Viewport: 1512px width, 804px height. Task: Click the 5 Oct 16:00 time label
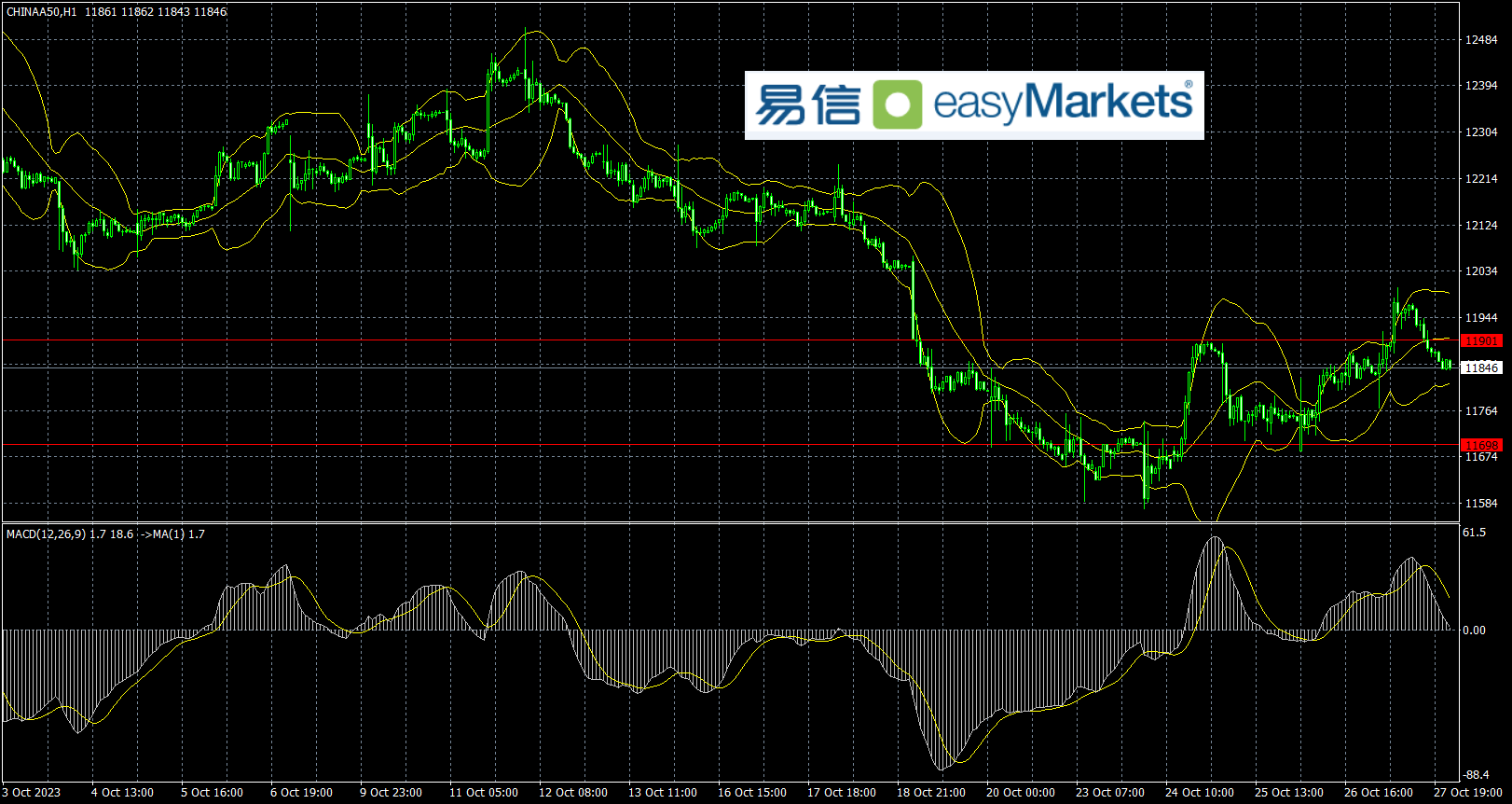(212, 793)
